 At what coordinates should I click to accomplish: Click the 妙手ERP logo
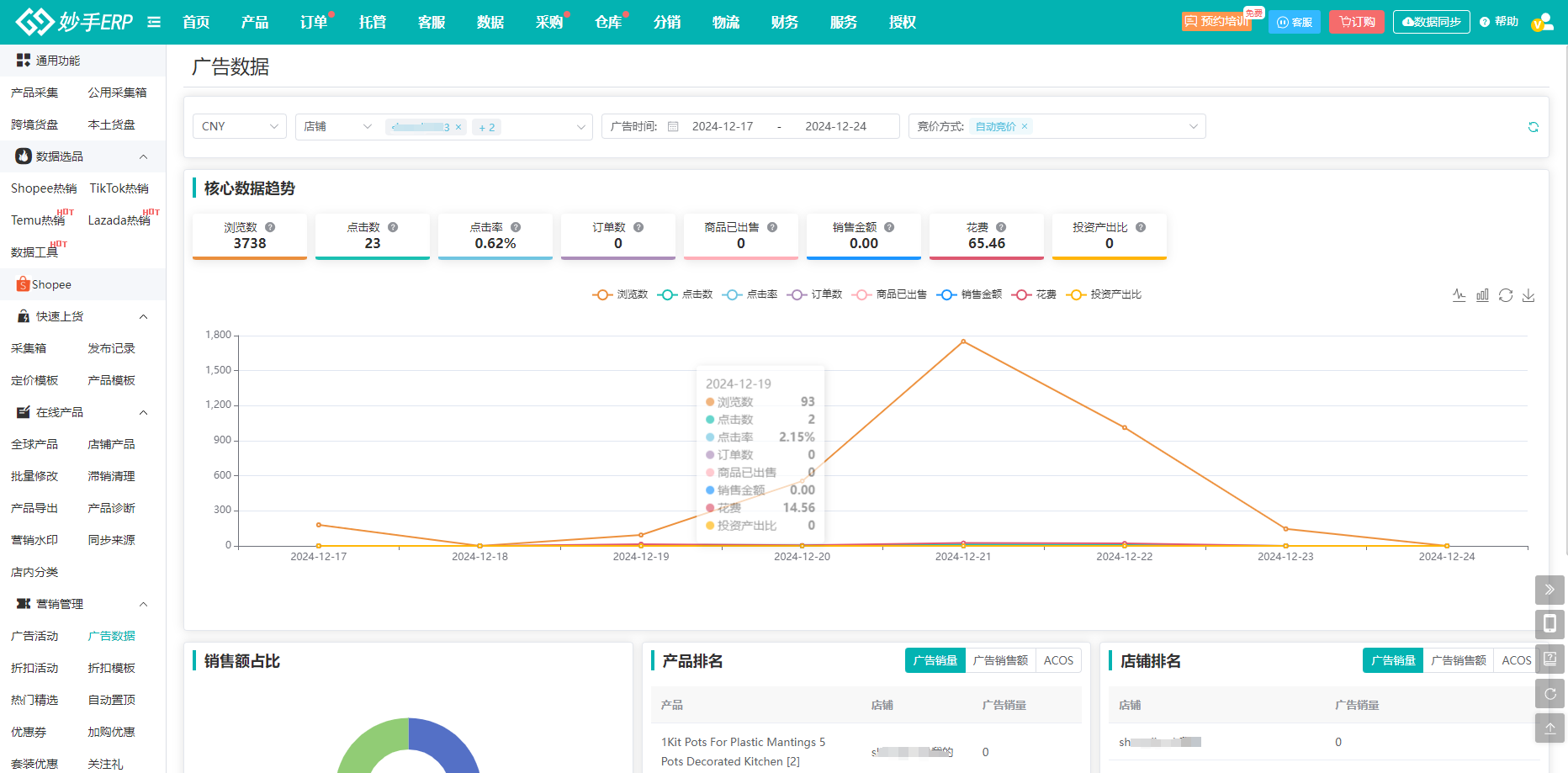click(74, 22)
